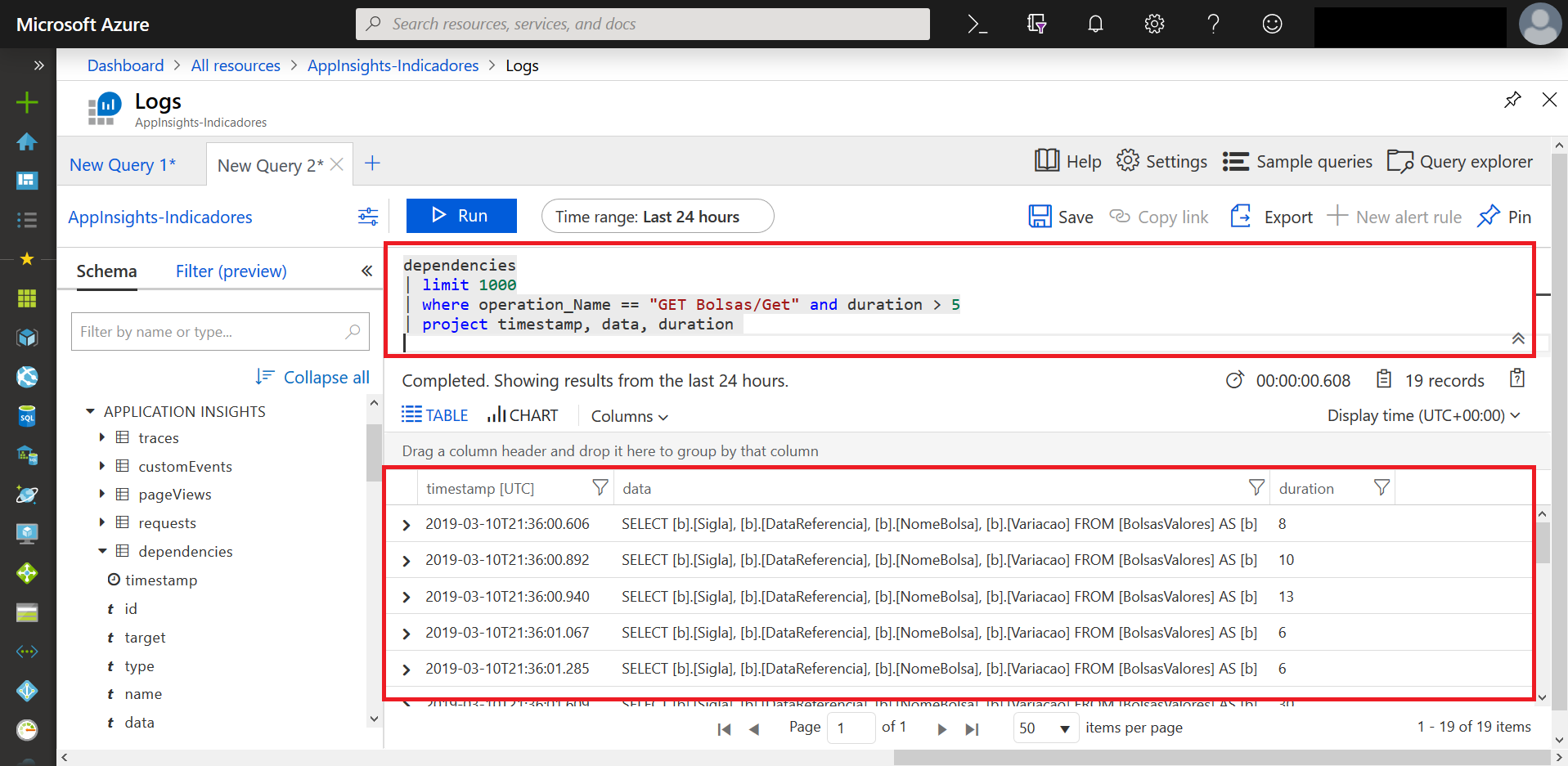Run the query
1568x766 pixels.
coord(461,215)
